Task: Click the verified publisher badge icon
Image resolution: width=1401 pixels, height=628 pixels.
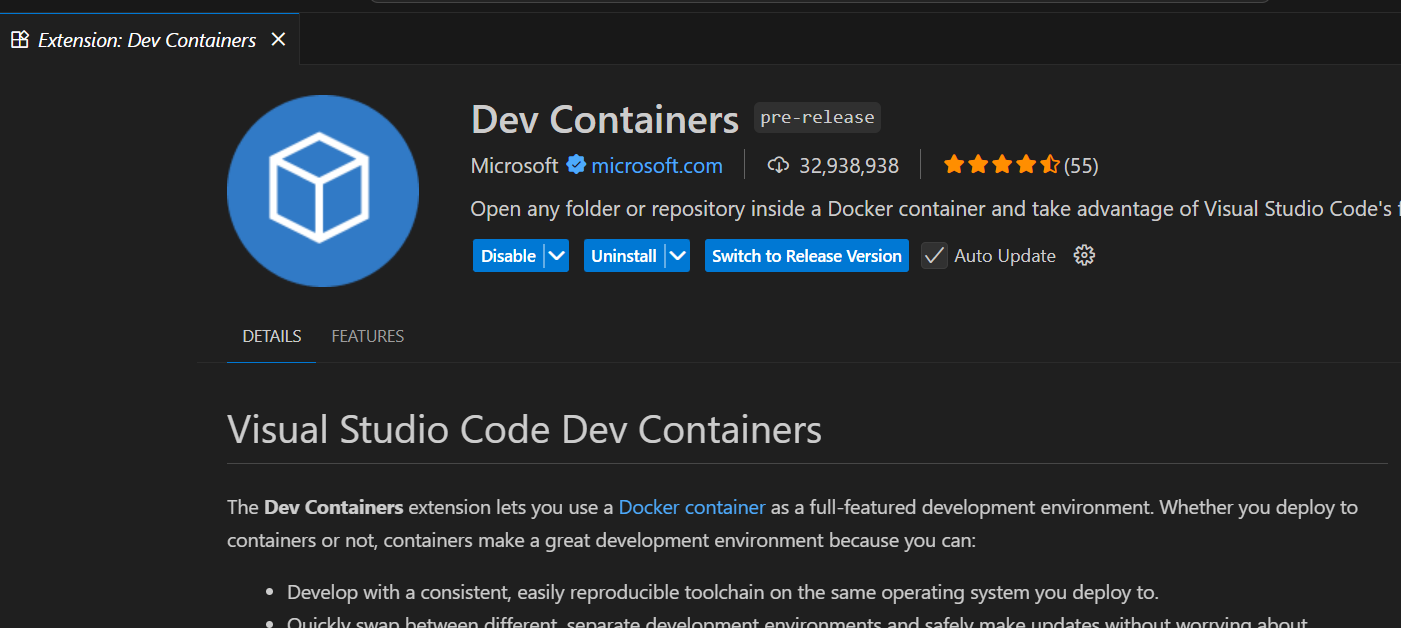Action: coord(576,165)
